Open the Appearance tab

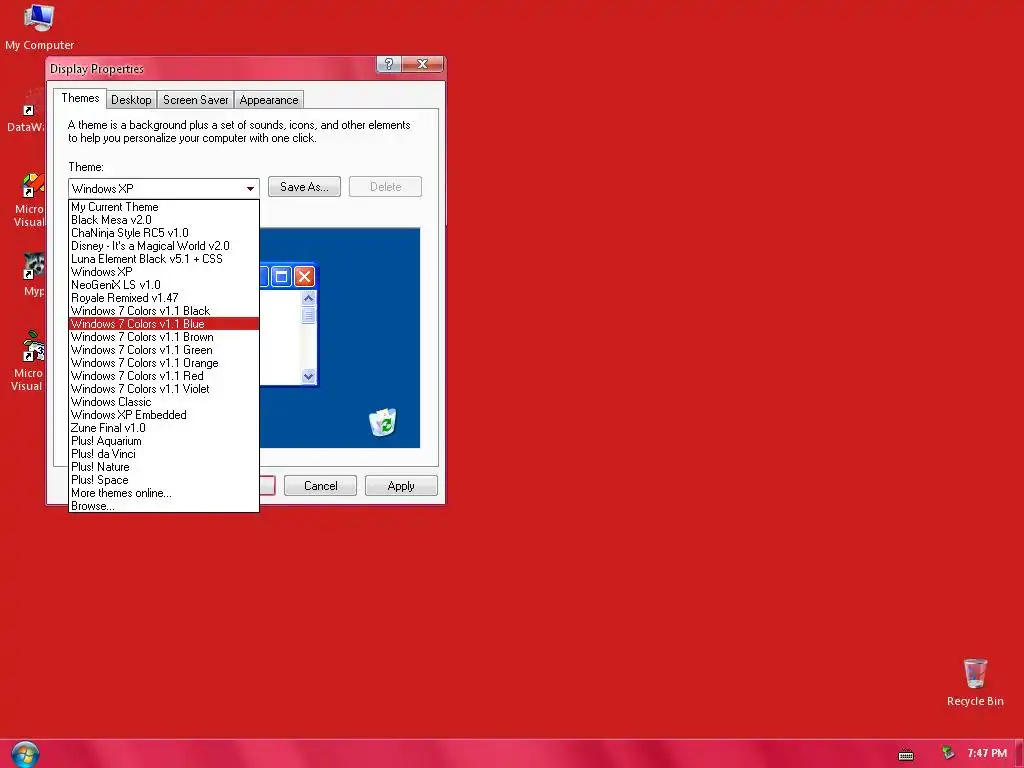268,100
